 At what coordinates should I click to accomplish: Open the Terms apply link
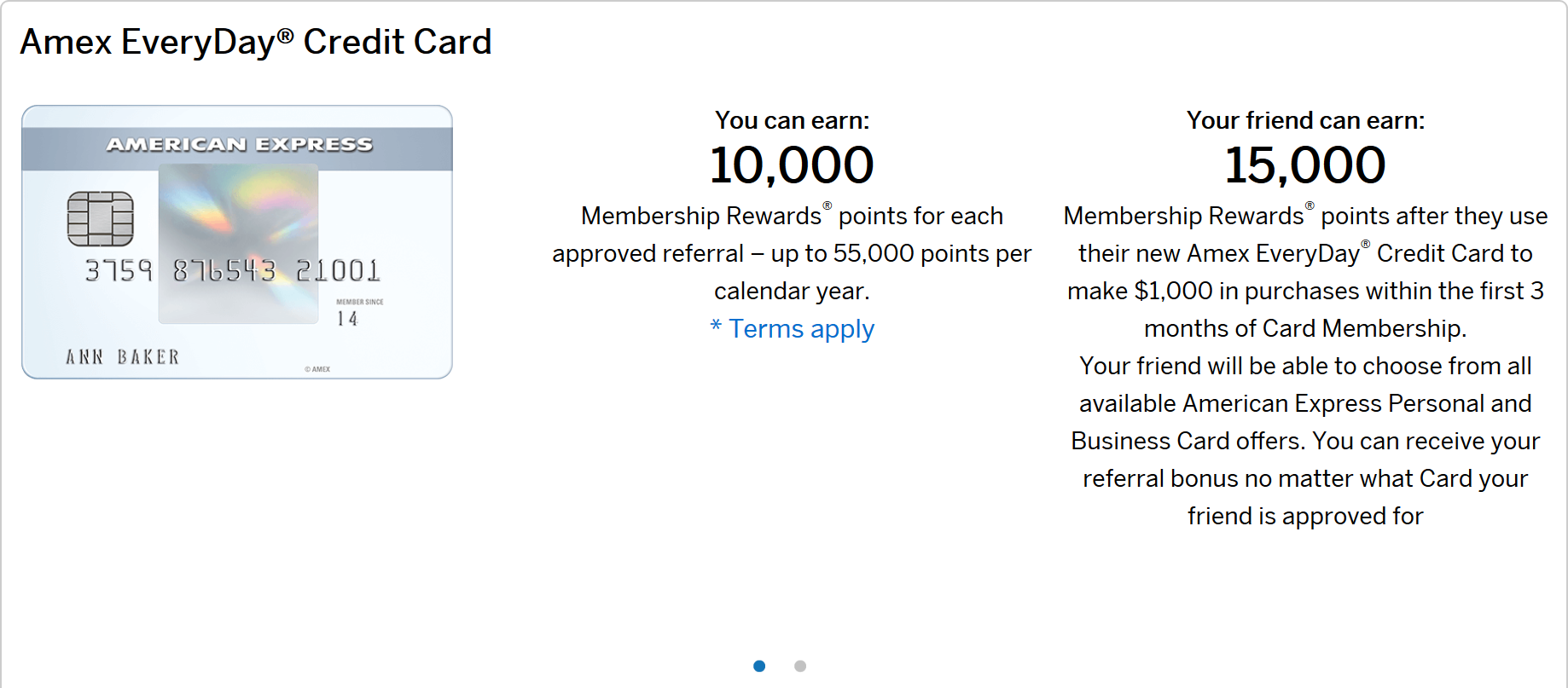[x=801, y=329]
